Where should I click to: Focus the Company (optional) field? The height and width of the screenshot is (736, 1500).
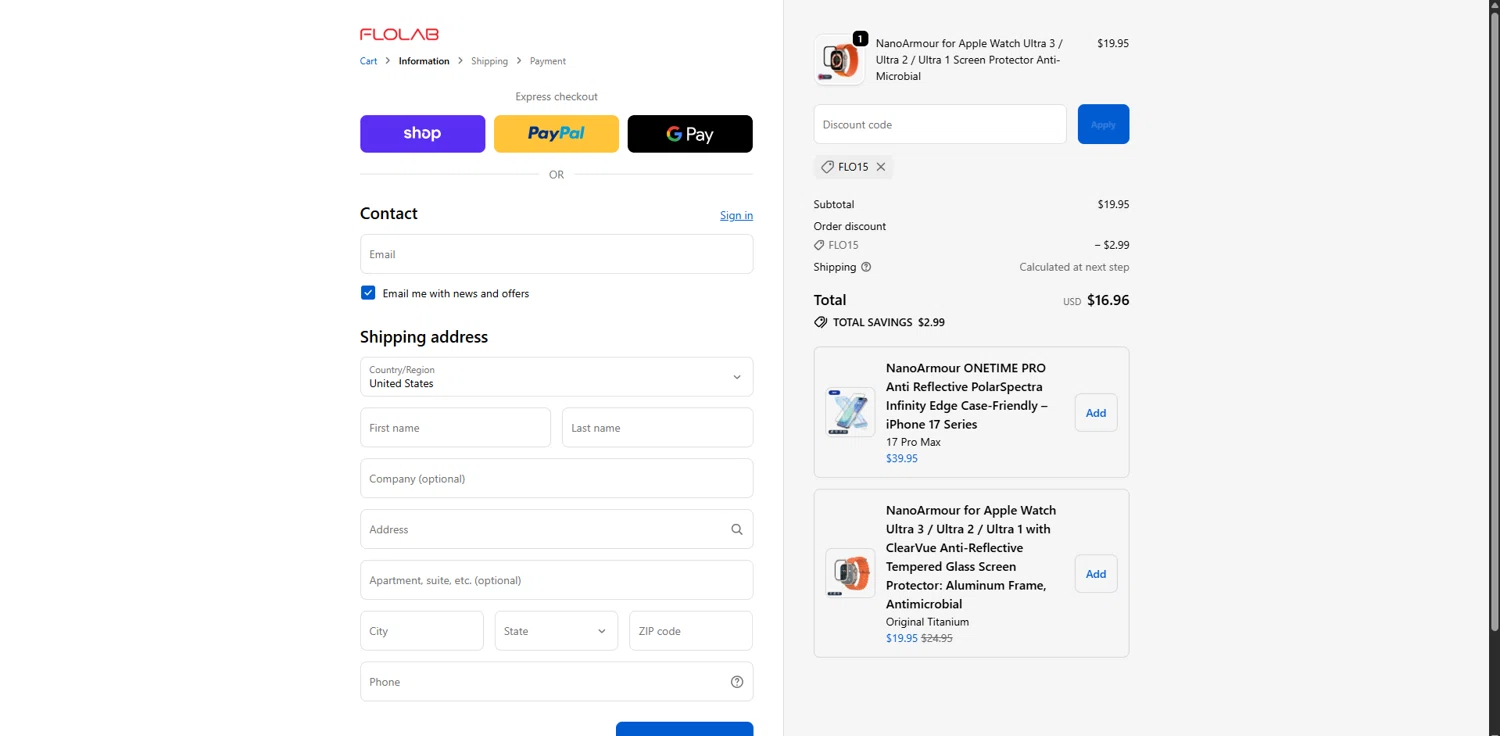[556, 478]
